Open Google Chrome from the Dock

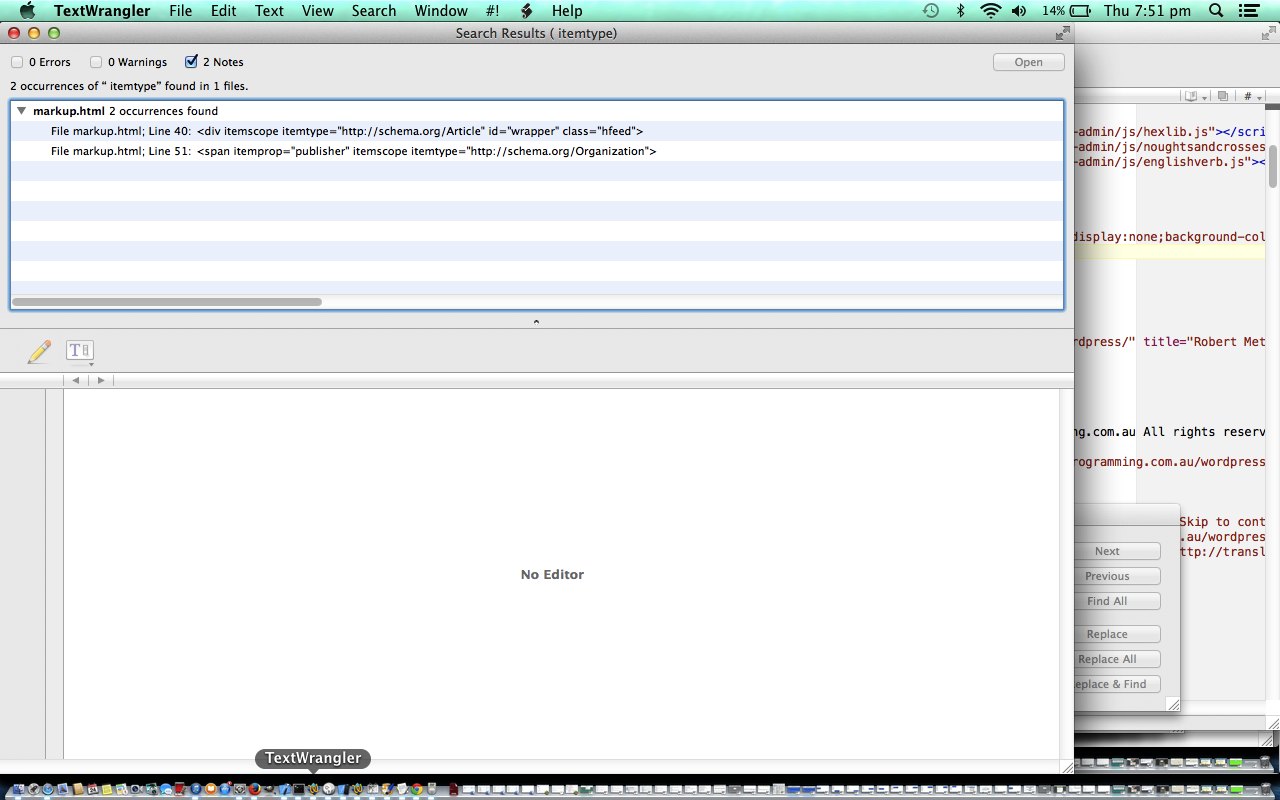click(415, 789)
